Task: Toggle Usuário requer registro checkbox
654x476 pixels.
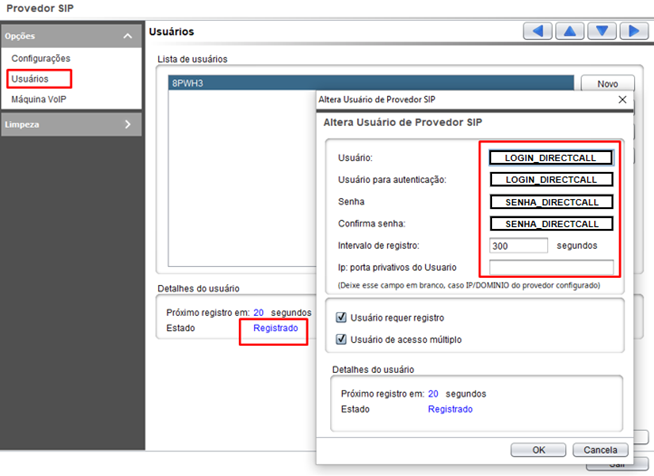Action: [x=341, y=317]
